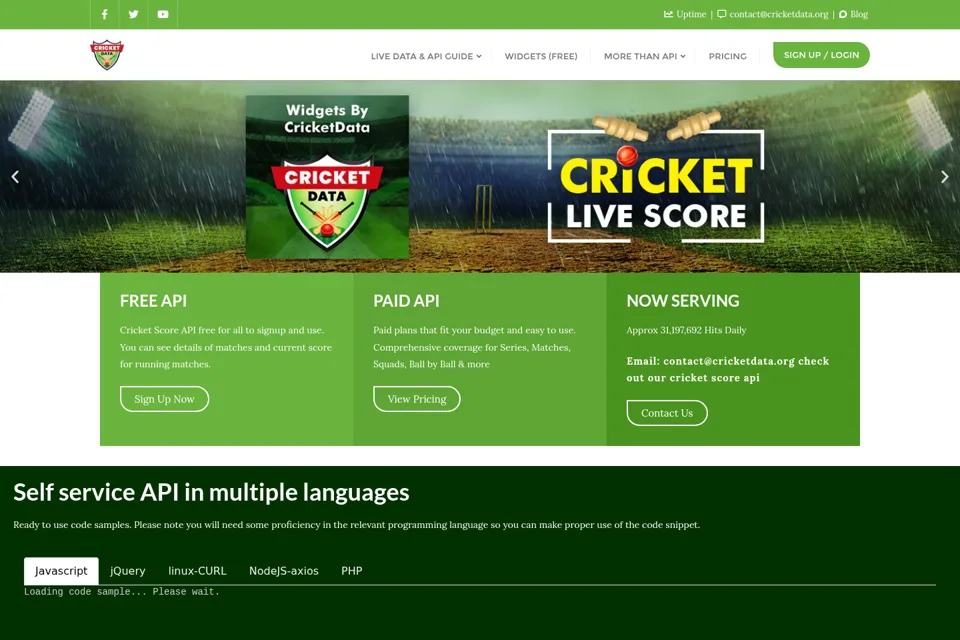Click the Uptime chart icon

click(669, 14)
